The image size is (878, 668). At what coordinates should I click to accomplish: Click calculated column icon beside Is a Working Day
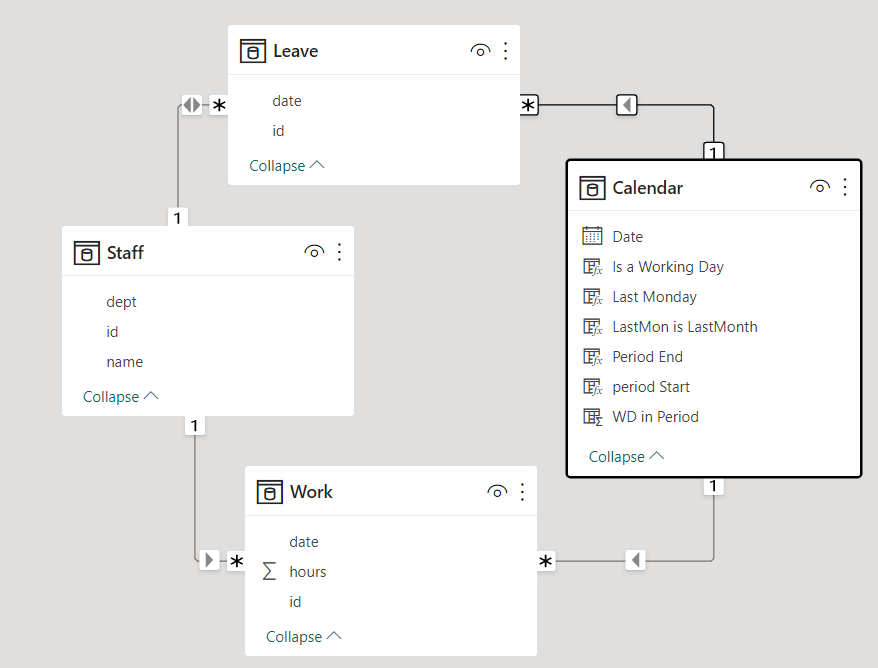tap(592, 267)
